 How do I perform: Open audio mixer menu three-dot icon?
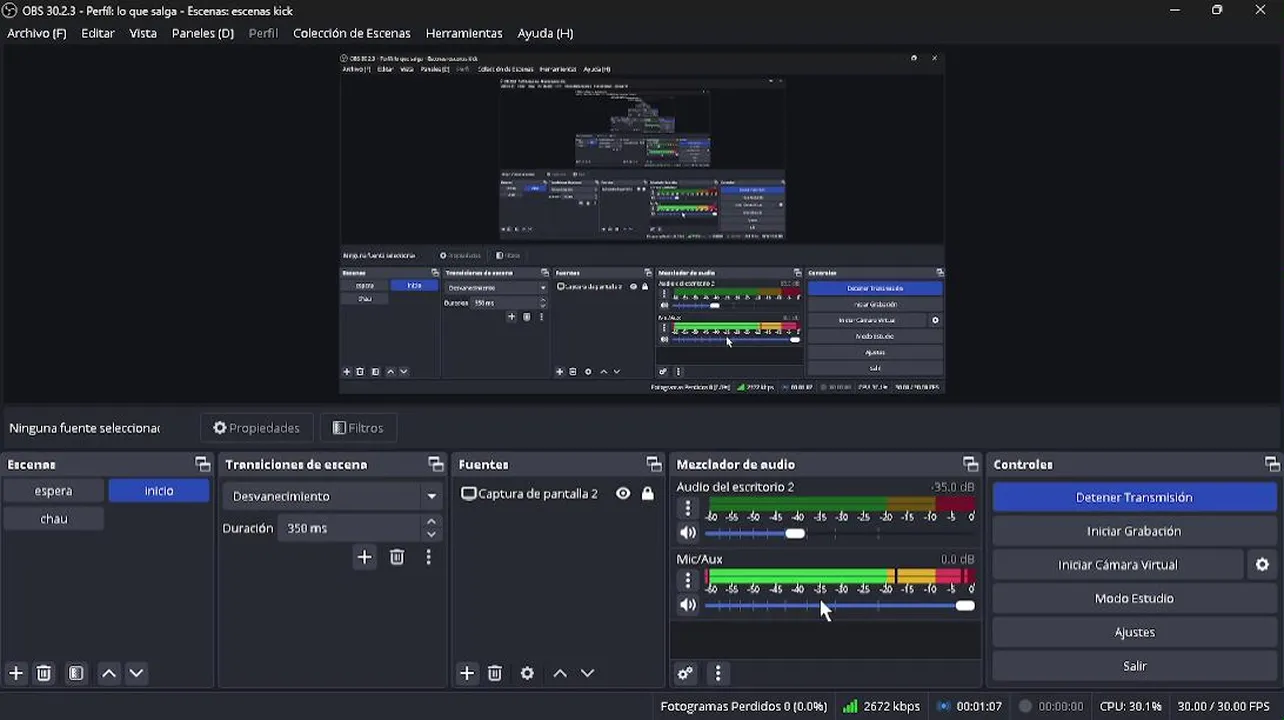pyautogui.click(x=718, y=673)
